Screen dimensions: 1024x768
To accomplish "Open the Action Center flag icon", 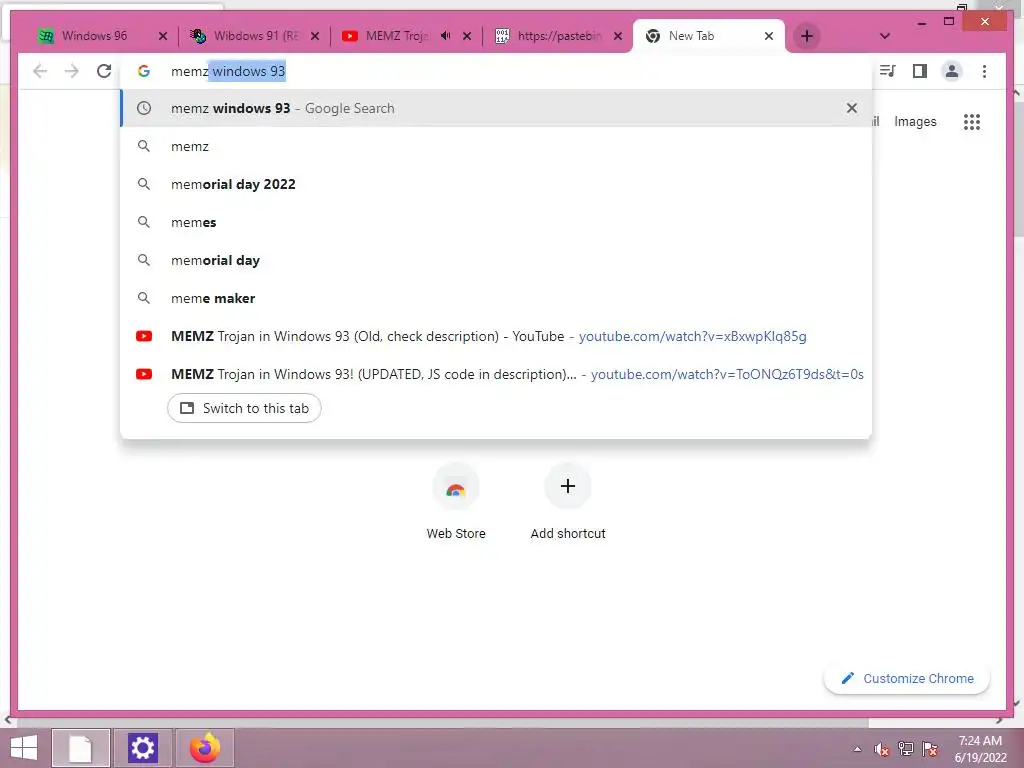I will point(930,748).
